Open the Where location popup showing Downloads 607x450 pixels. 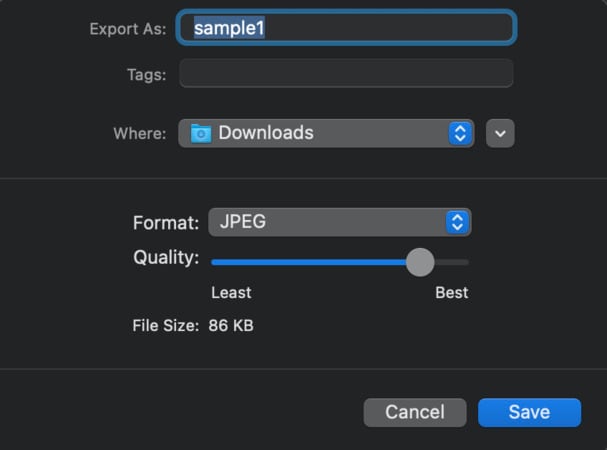(x=326, y=133)
